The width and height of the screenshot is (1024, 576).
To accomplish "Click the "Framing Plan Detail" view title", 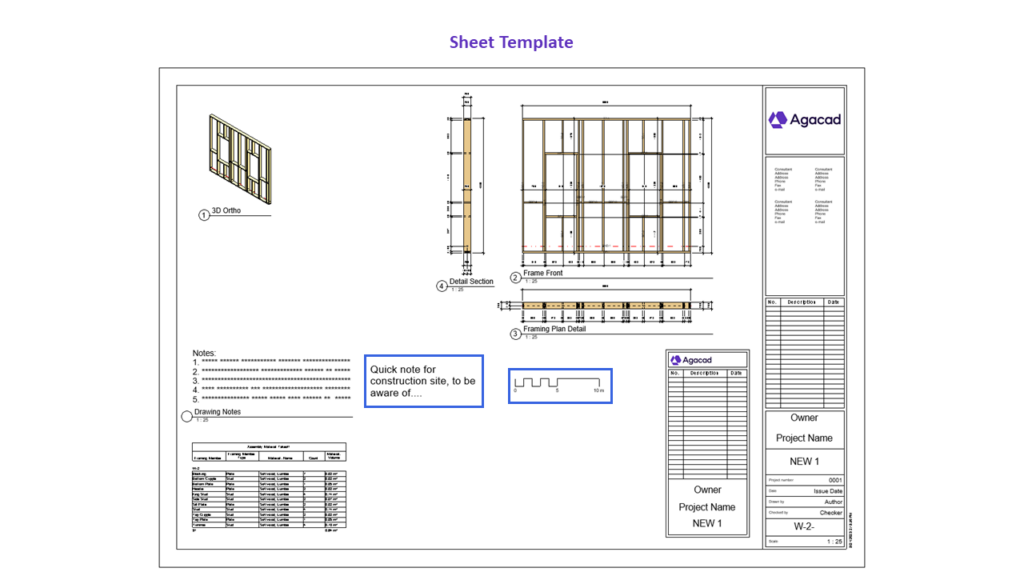I will coord(554,329).
